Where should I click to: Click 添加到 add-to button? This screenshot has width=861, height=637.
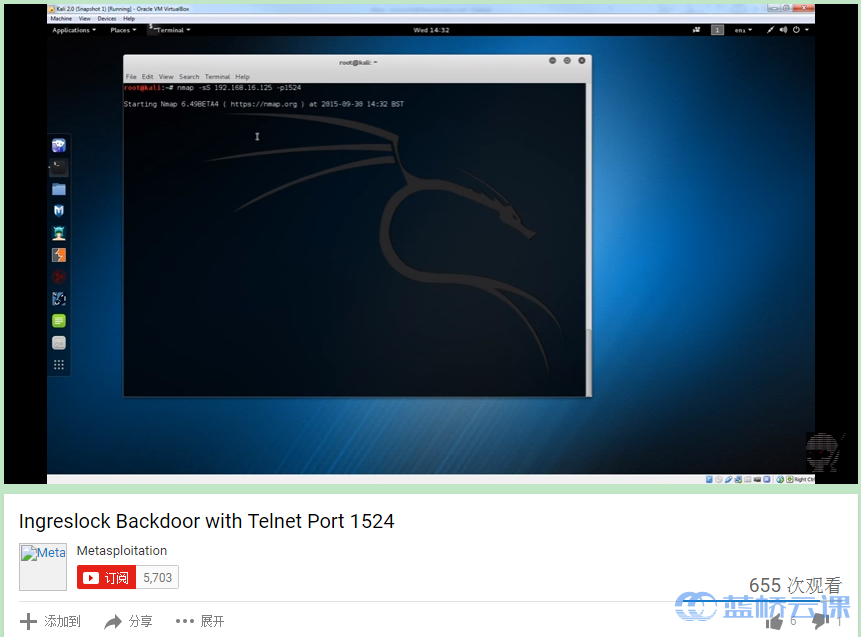(x=50, y=622)
